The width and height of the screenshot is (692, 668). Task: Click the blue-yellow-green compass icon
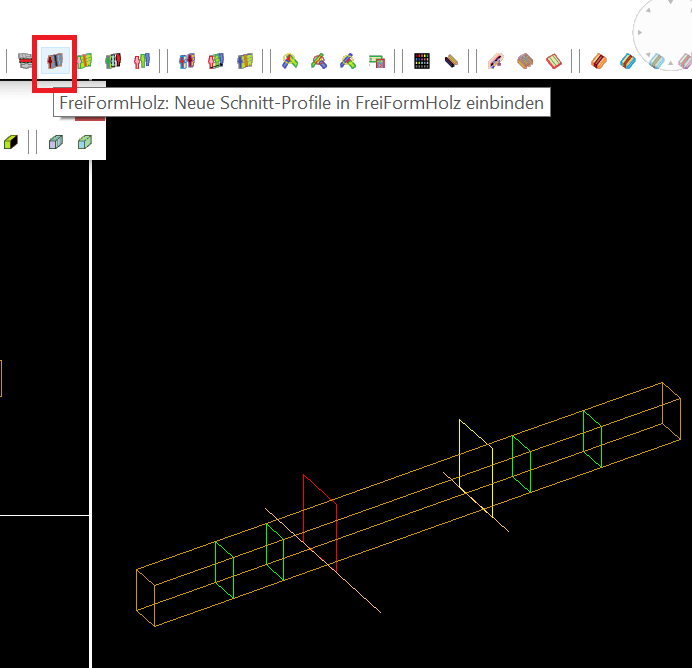348,61
